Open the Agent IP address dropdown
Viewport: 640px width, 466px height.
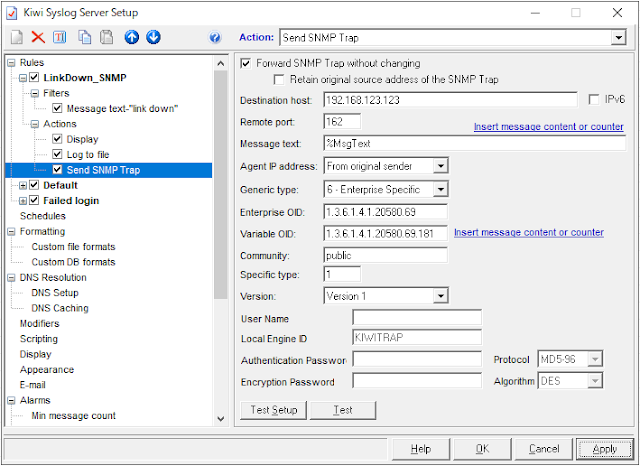[x=441, y=166]
